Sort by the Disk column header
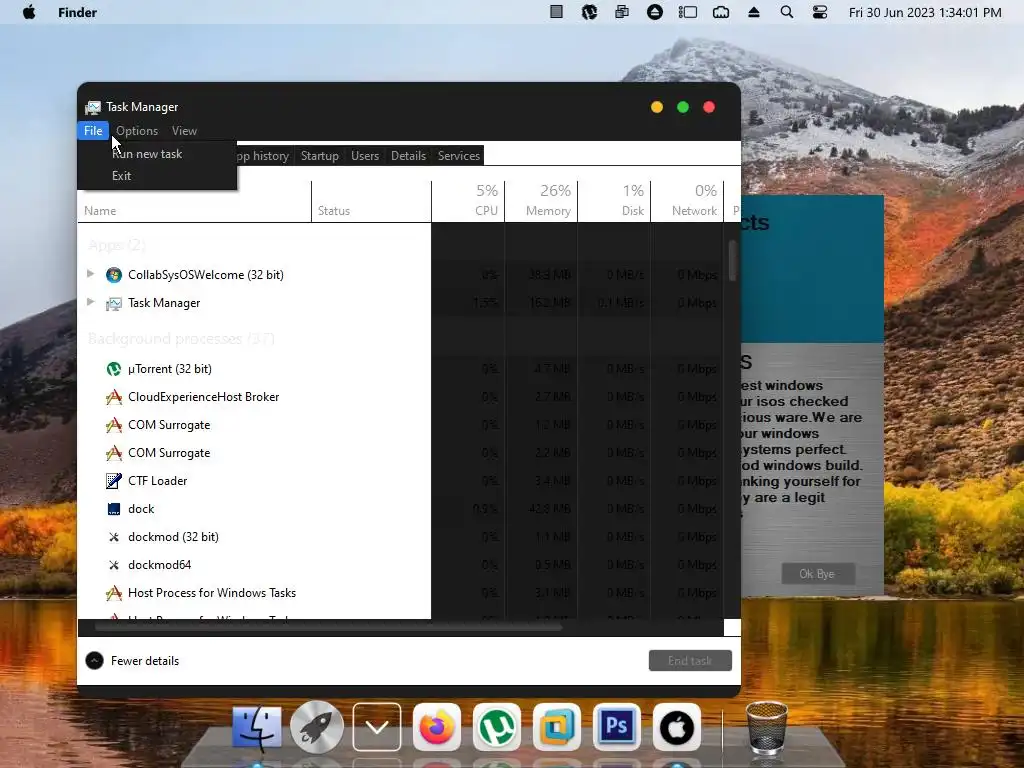 [614, 202]
